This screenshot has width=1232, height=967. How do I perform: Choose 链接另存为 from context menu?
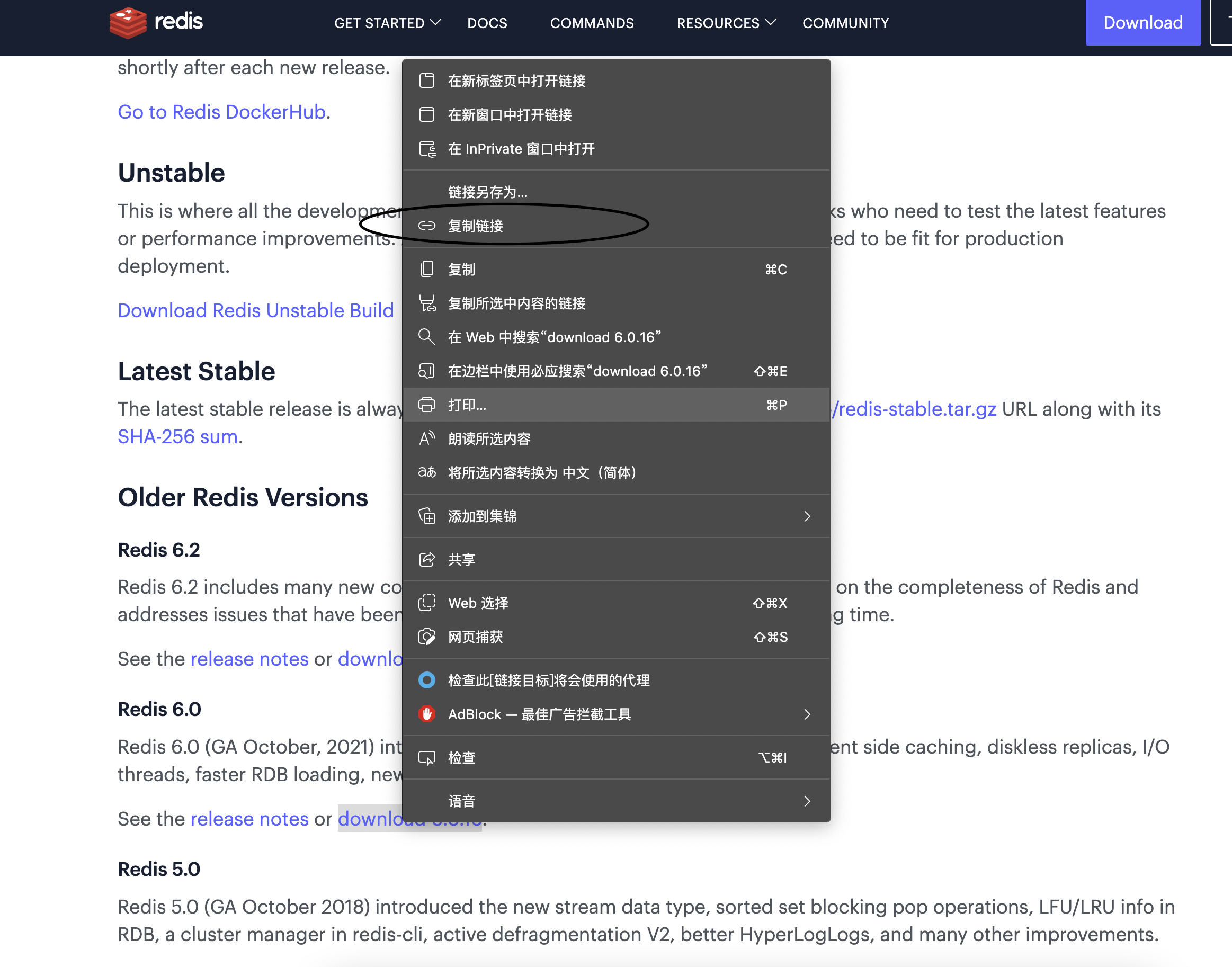click(487, 192)
